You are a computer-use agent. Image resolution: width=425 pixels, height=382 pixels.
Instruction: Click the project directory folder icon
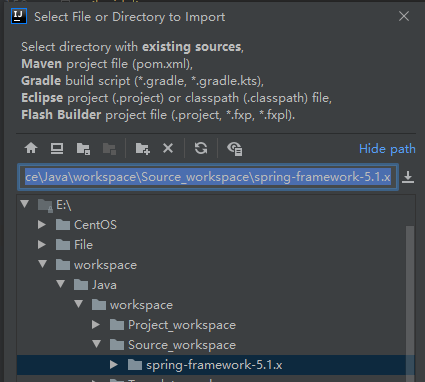(x=83, y=149)
